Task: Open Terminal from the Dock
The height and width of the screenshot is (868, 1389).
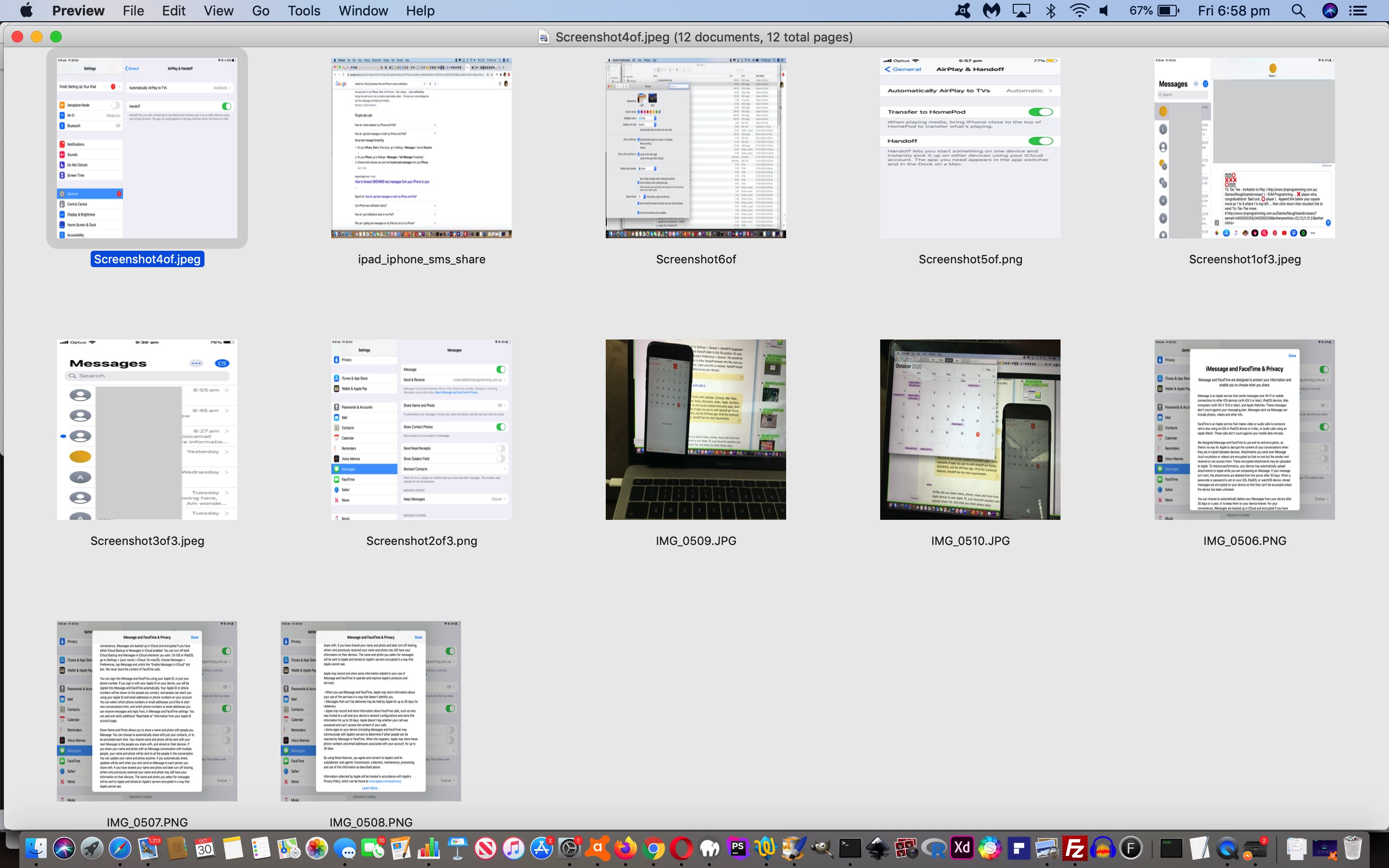Action: 850,848
